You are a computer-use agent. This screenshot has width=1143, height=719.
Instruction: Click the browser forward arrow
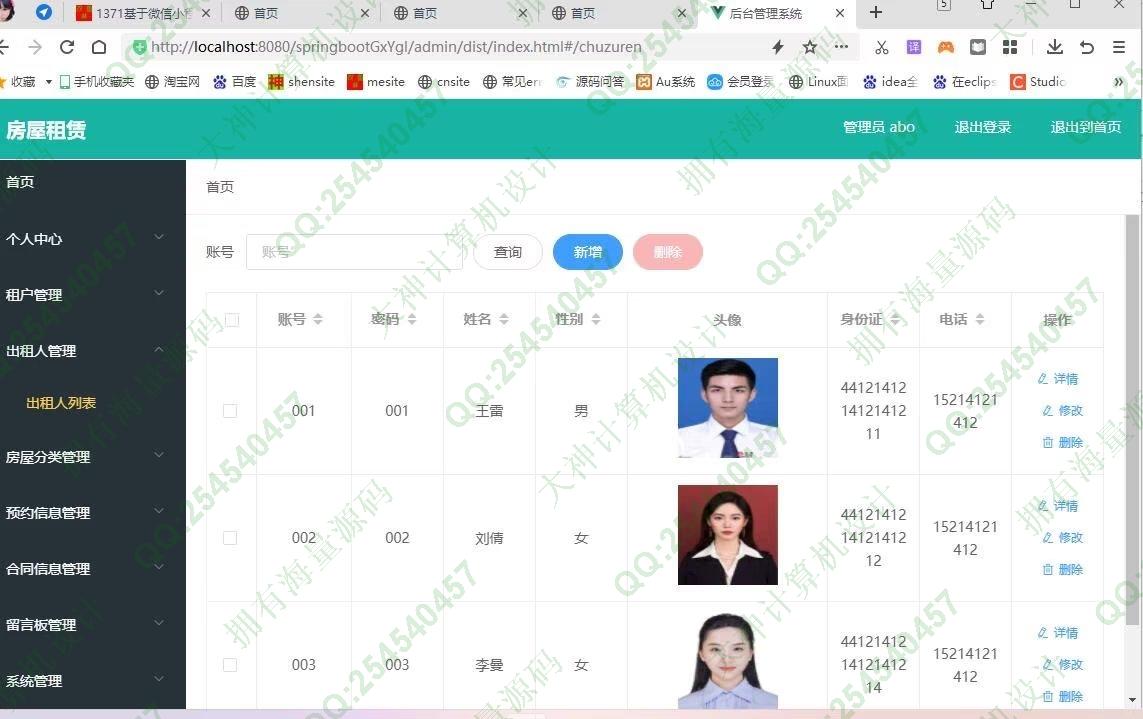[x=34, y=47]
